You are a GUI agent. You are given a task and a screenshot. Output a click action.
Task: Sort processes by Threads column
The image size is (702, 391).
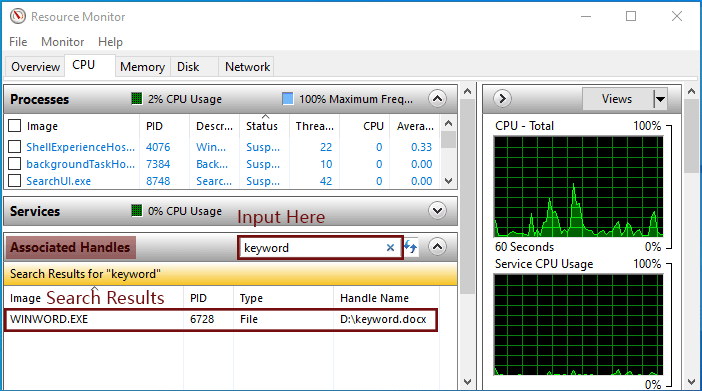[x=314, y=126]
